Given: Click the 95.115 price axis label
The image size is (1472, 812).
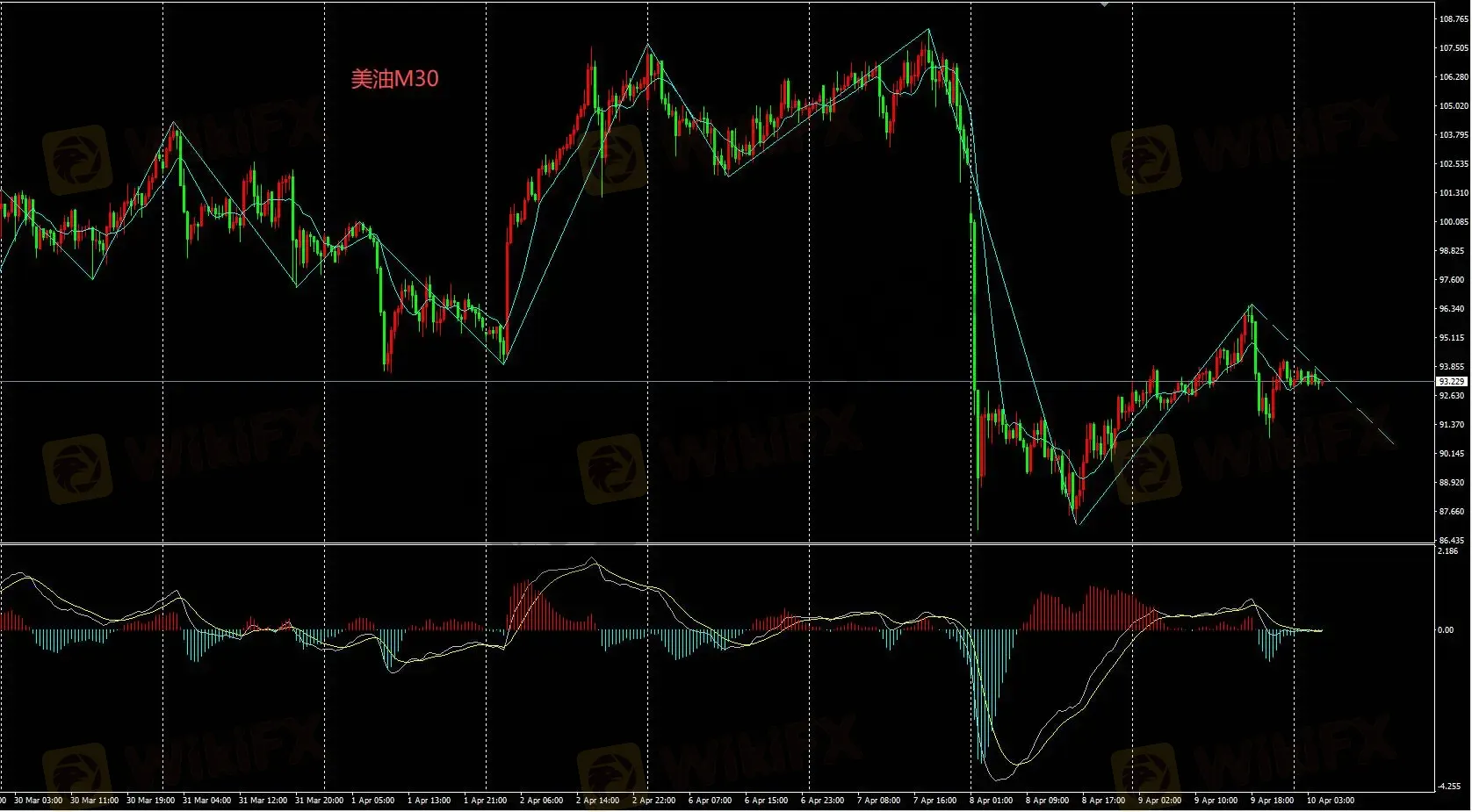Looking at the screenshot, I should tap(1454, 338).
